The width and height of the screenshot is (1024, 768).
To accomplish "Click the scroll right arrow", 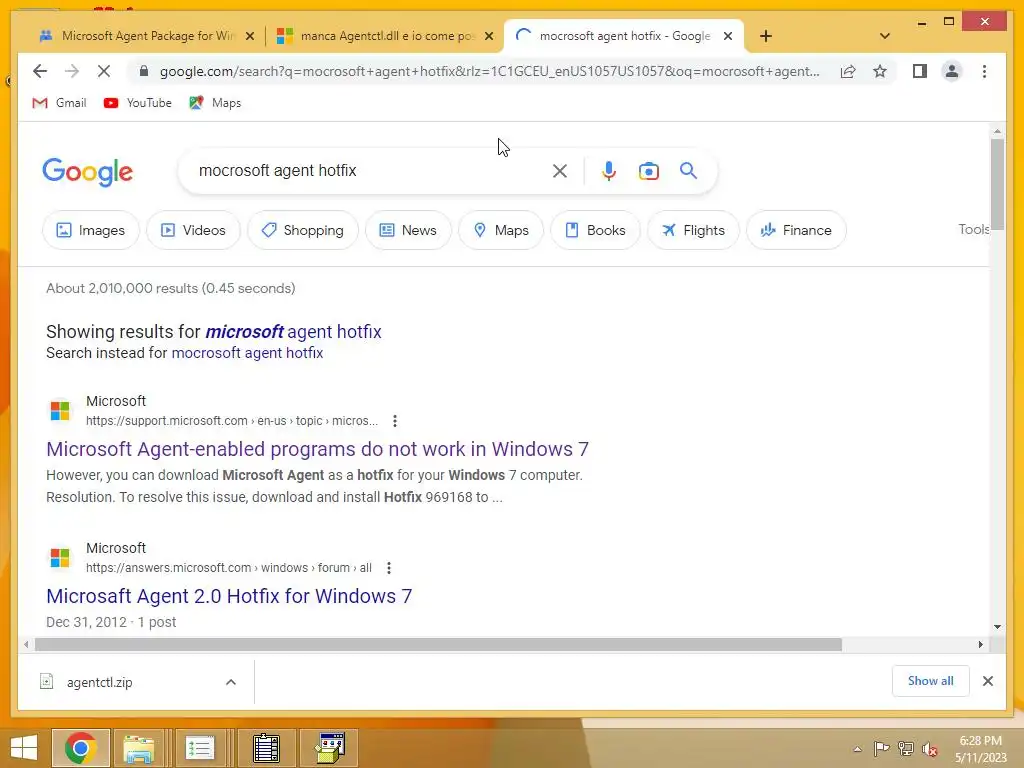I will point(981,645).
